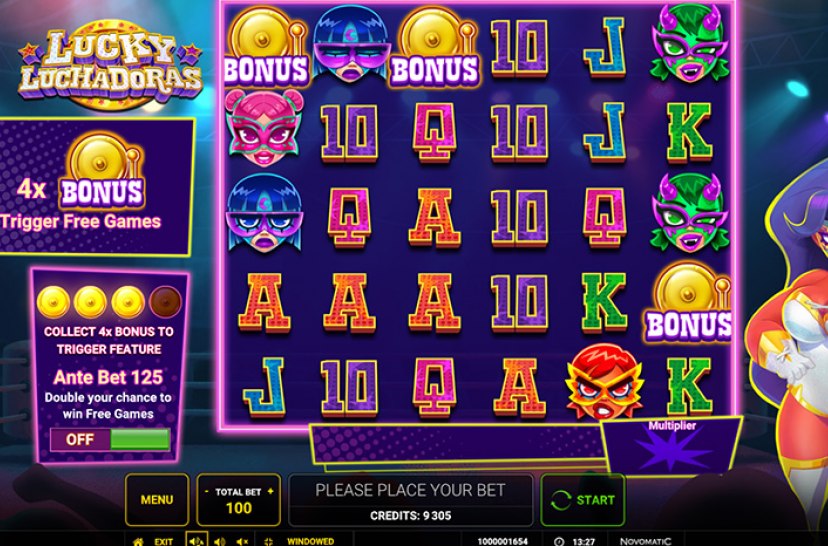Select the medium volume speaker icon
Viewport: 828px width, 546px height.
pyautogui.click(x=220, y=541)
